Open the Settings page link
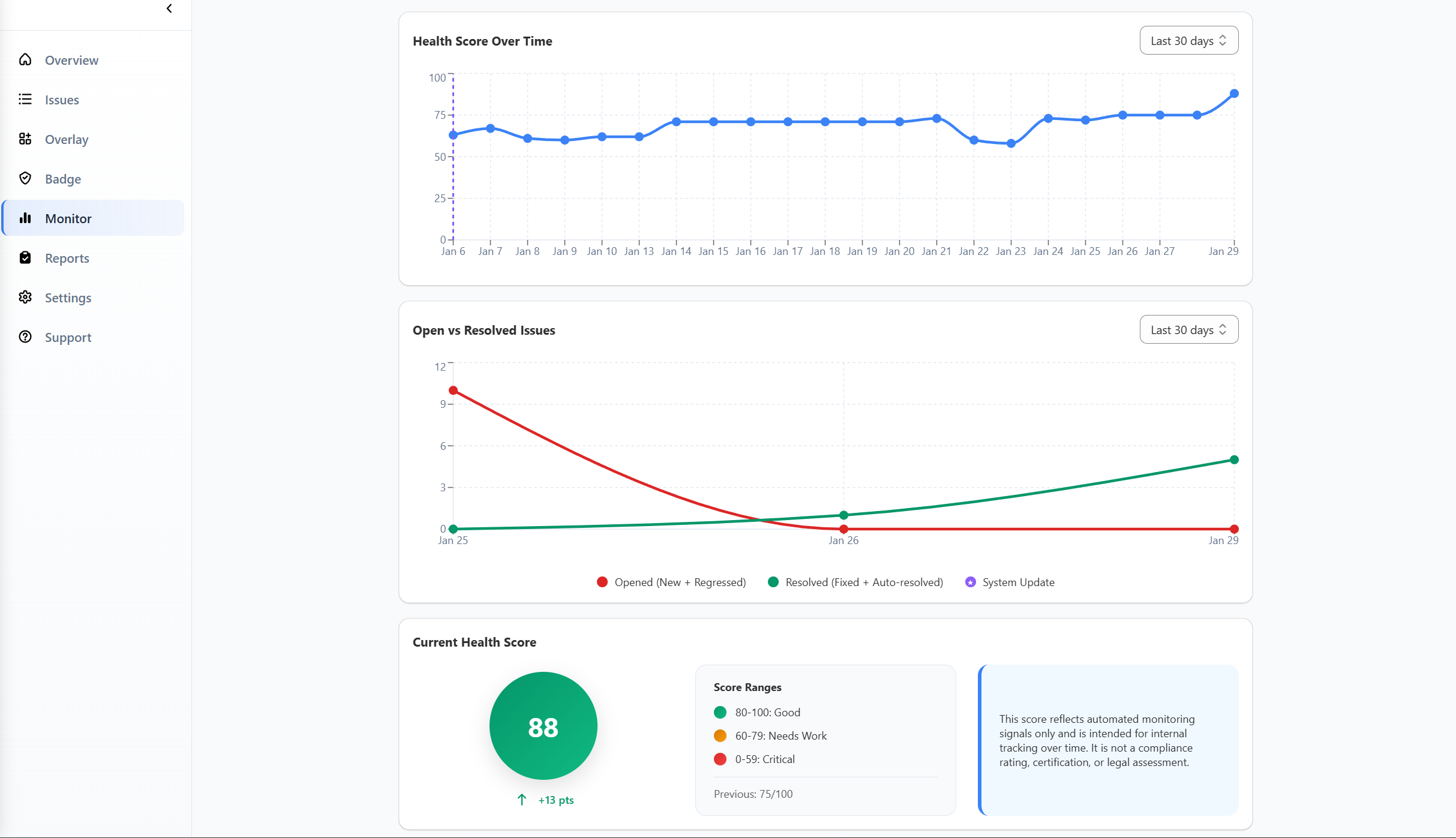Screen dimensions: 1456x838 (x=68, y=298)
